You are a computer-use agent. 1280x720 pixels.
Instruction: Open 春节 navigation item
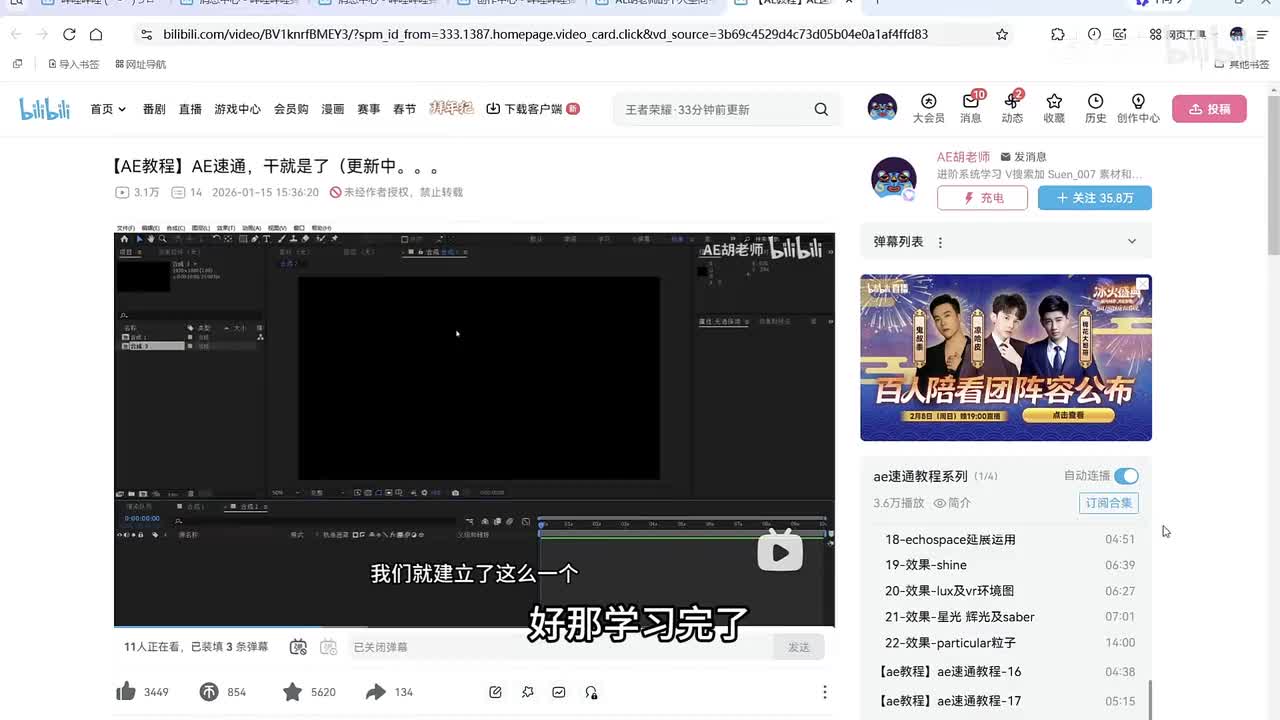click(x=405, y=109)
